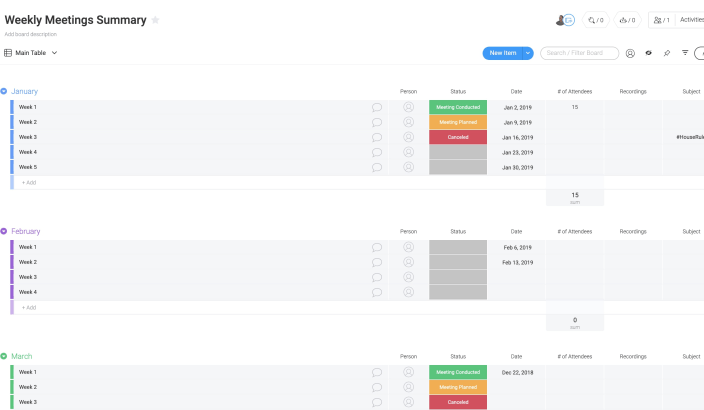Open conversation for March Week 1
The image size is (704, 410).
point(377,372)
